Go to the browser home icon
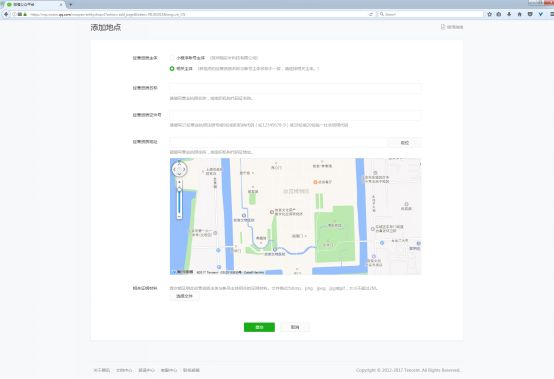 click(x=519, y=14)
